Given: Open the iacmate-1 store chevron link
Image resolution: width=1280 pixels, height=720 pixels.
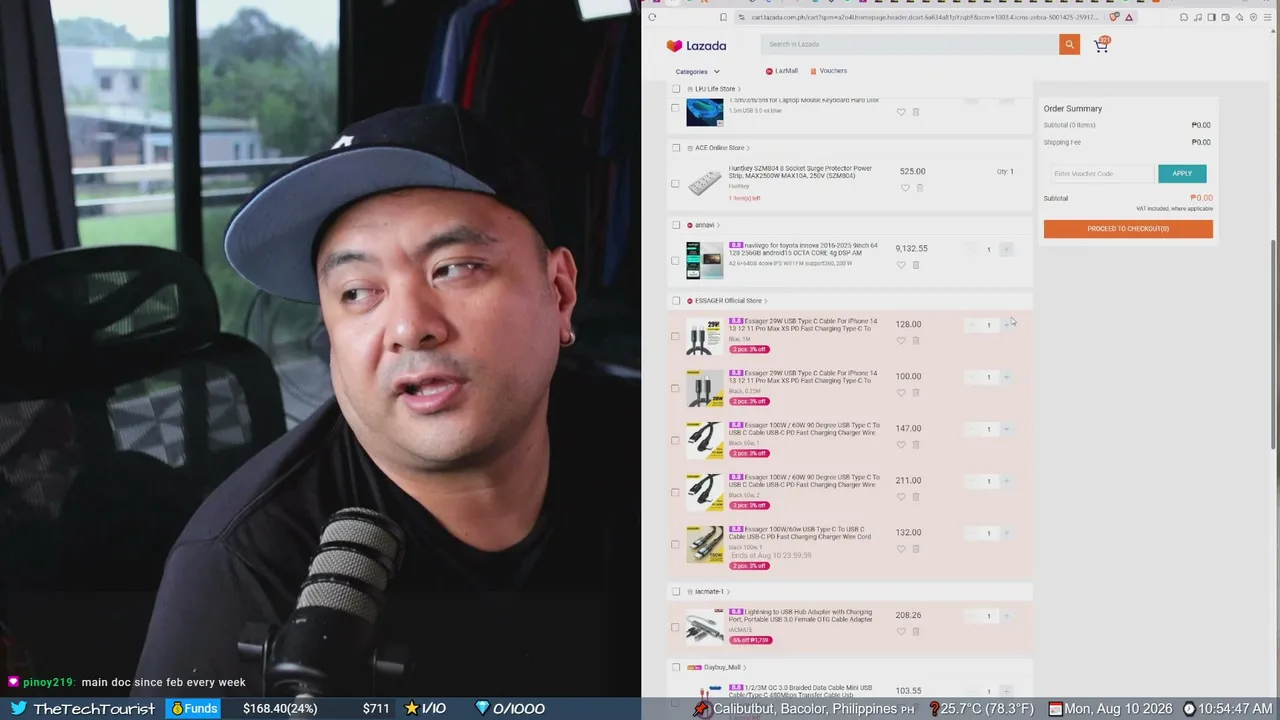Looking at the screenshot, I should pos(728,592).
